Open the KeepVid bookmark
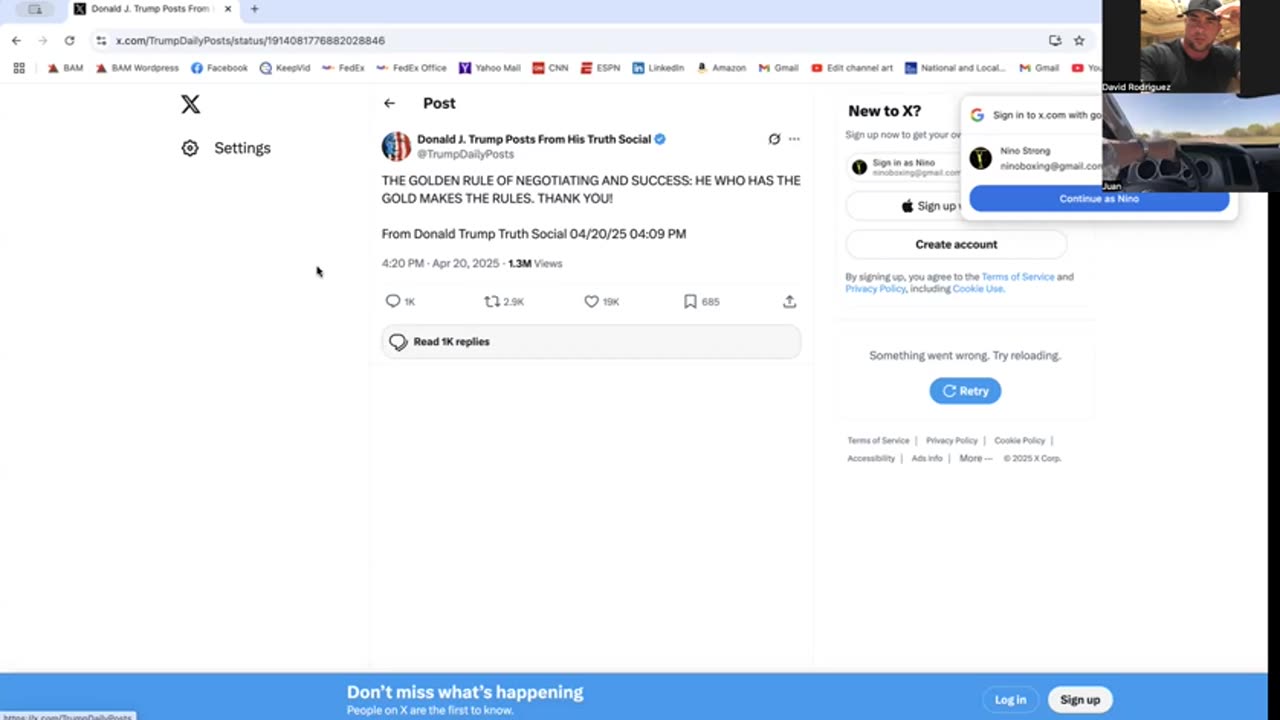The width and height of the screenshot is (1280, 720). coord(285,68)
